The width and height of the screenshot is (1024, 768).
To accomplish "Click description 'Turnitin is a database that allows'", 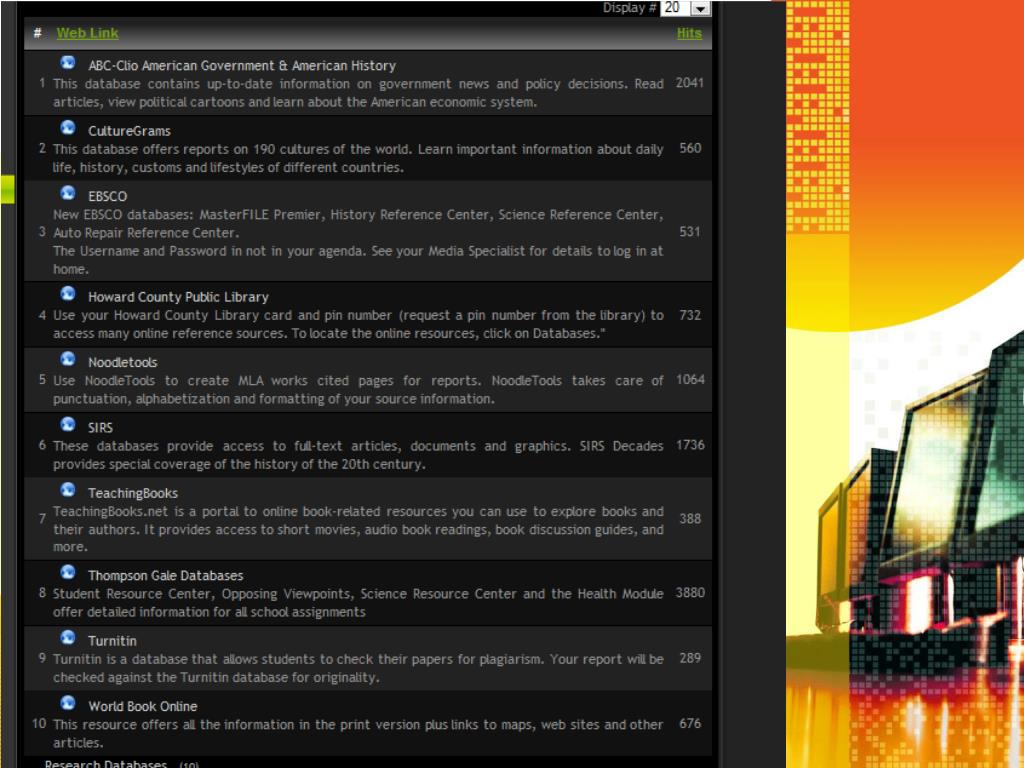I will tap(358, 668).
